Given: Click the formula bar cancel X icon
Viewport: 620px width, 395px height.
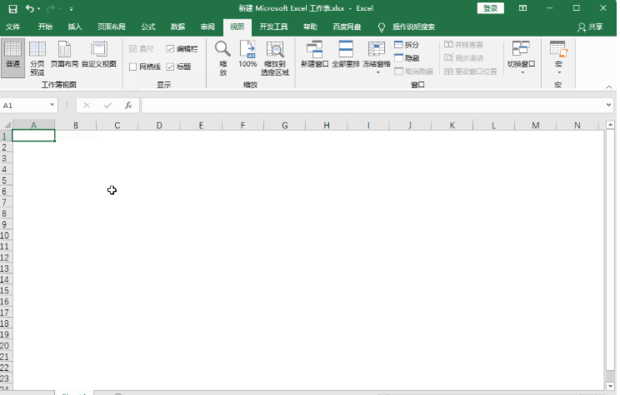Looking at the screenshot, I should [87, 105].
